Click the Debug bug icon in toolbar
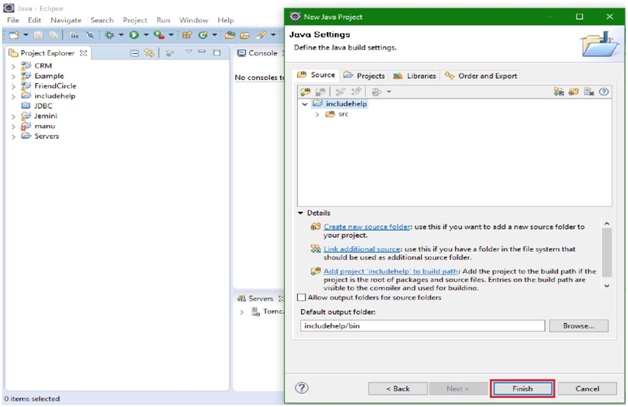The image size is (628, 407). pyautogui.click(x=109, y=35)
